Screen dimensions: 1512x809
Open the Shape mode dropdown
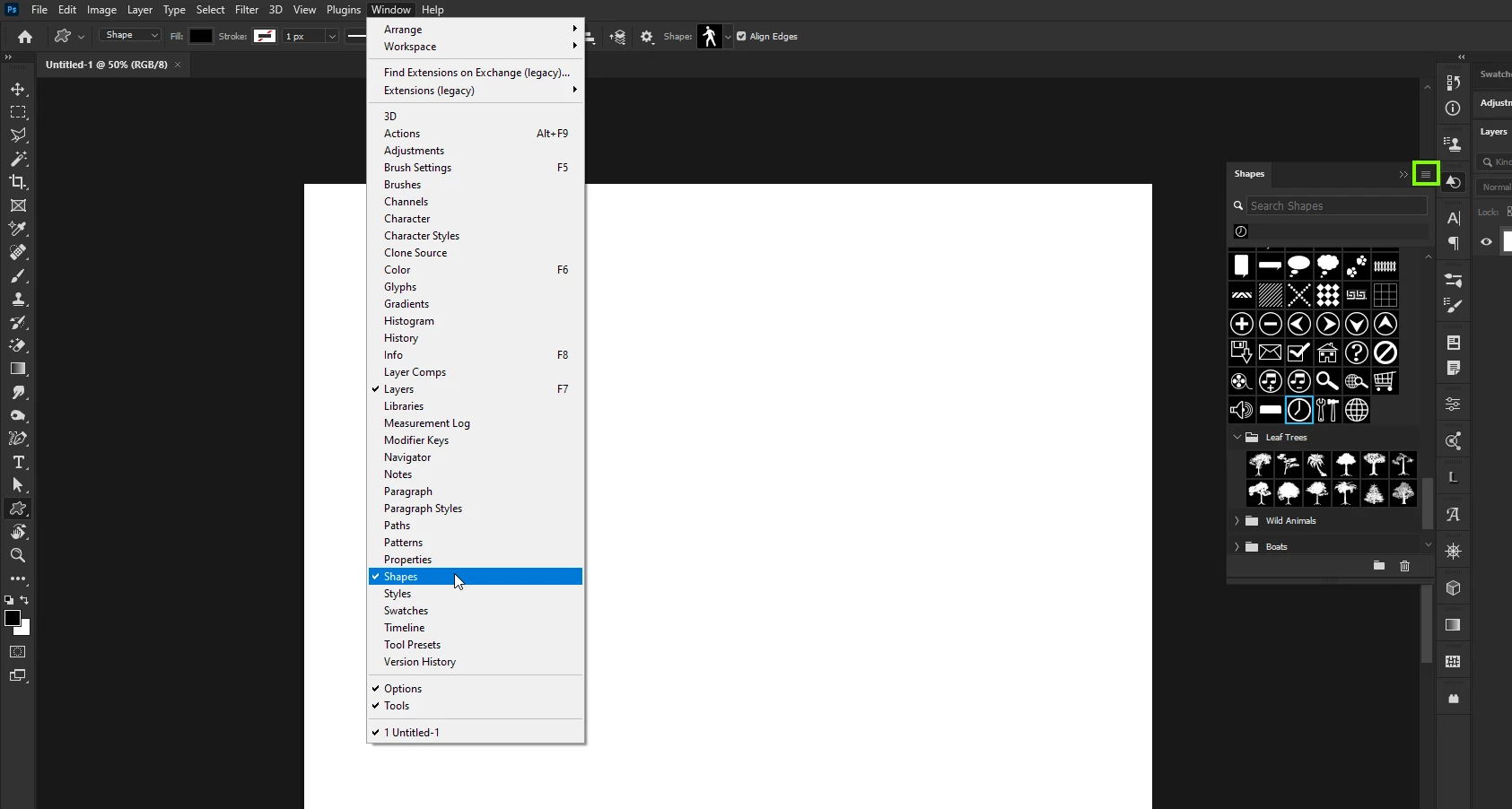click(x=130, y=35)
